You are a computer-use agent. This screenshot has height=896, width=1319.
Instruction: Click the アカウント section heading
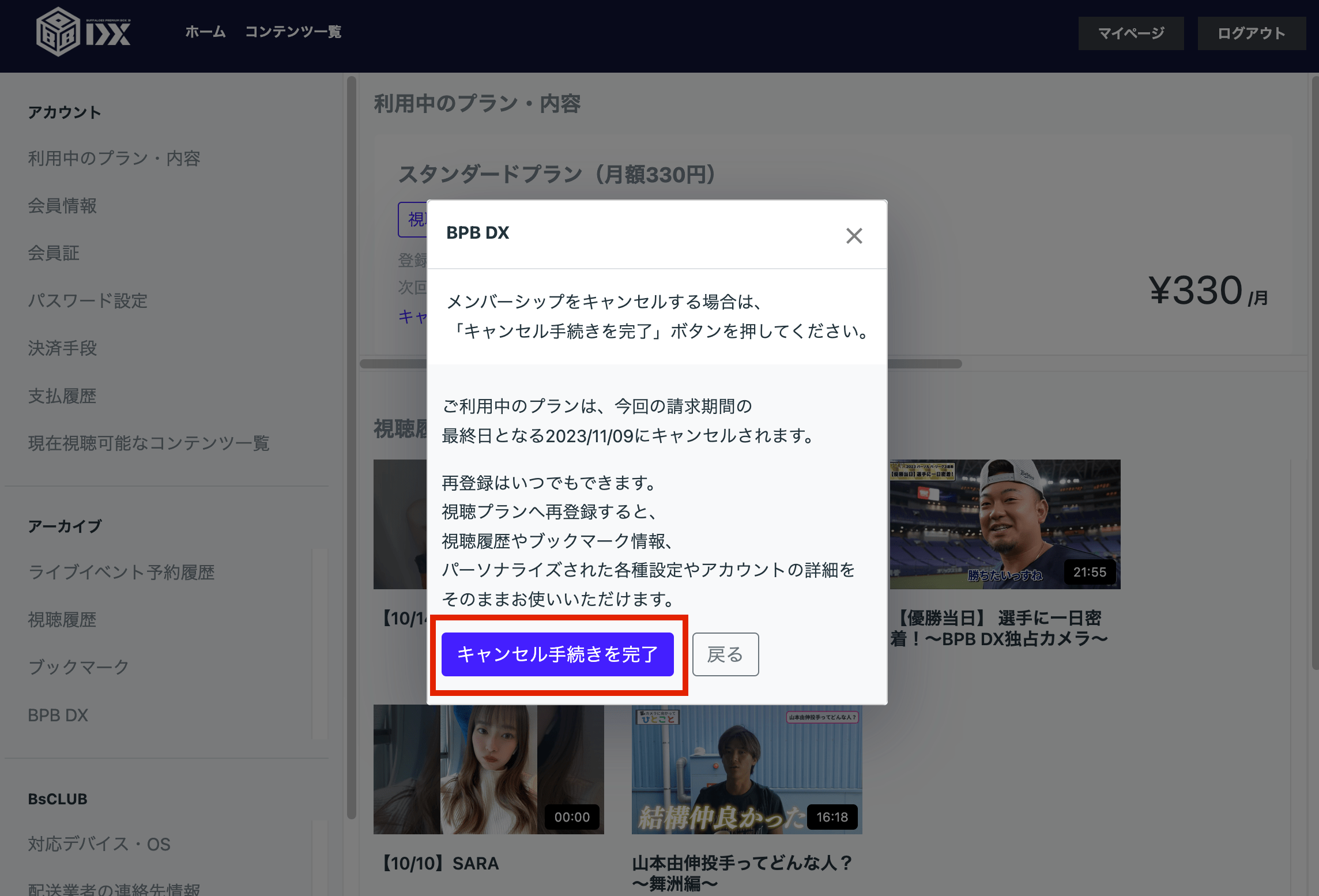point(65,112)
